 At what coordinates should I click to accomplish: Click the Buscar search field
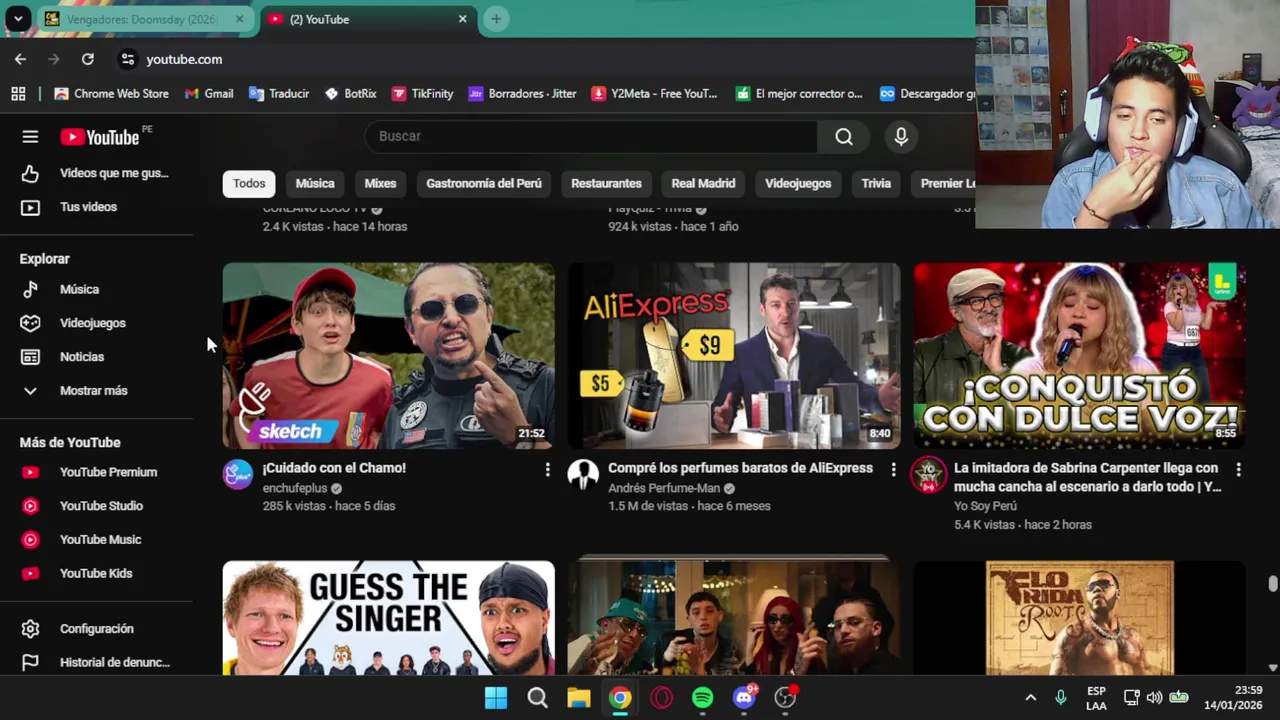pyautogui.click(x=591, y=137)
